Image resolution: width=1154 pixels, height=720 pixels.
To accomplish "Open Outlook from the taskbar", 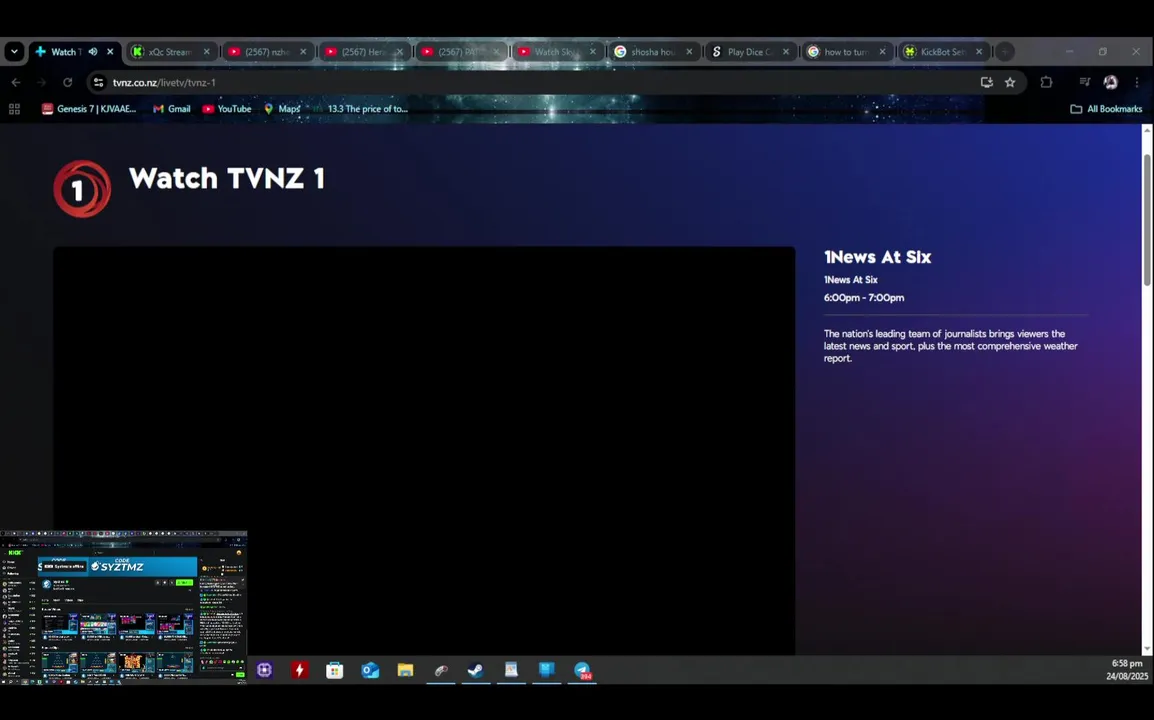I will [x=370, y=670].
